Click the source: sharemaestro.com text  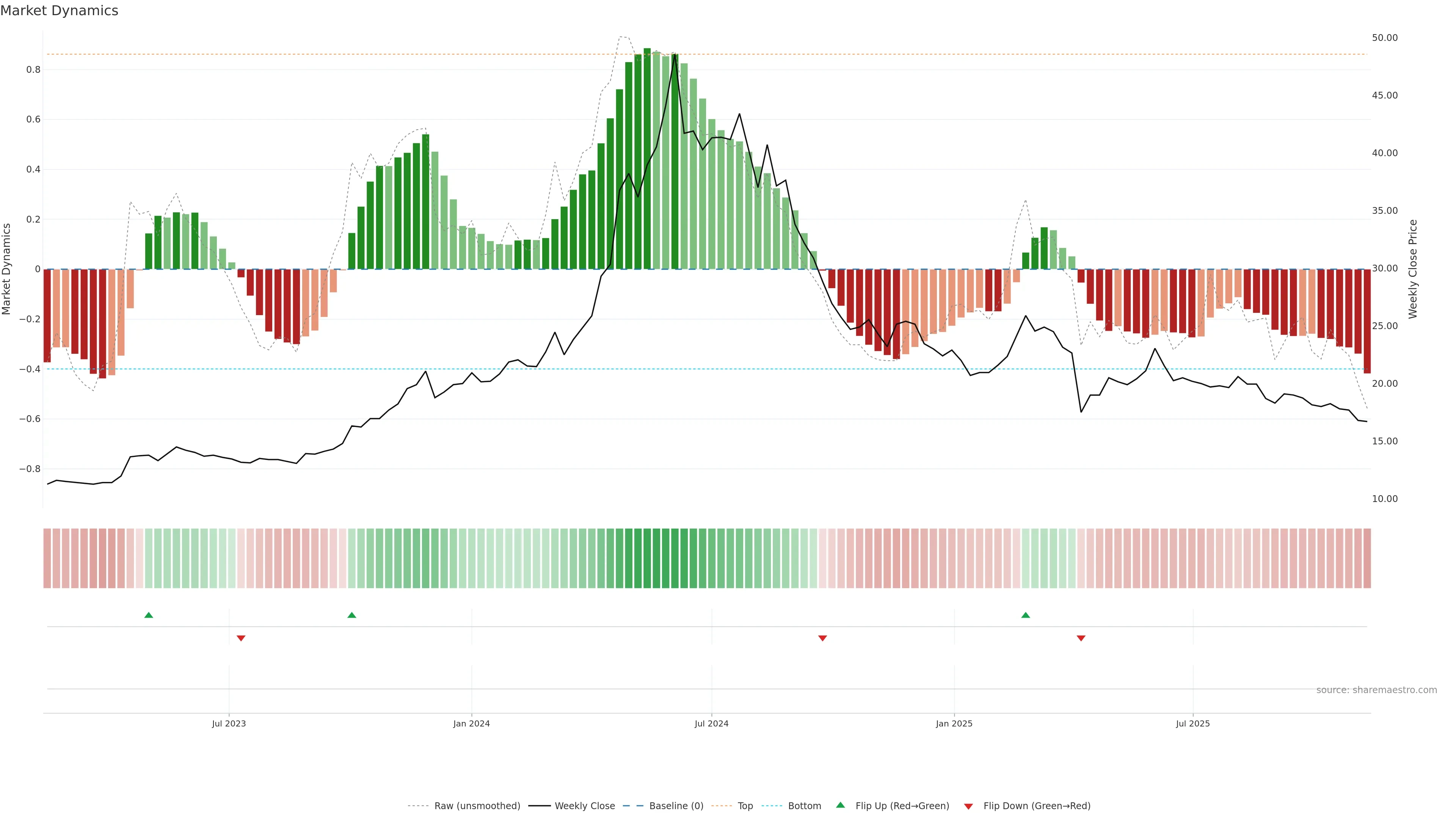click(1376, 690)
